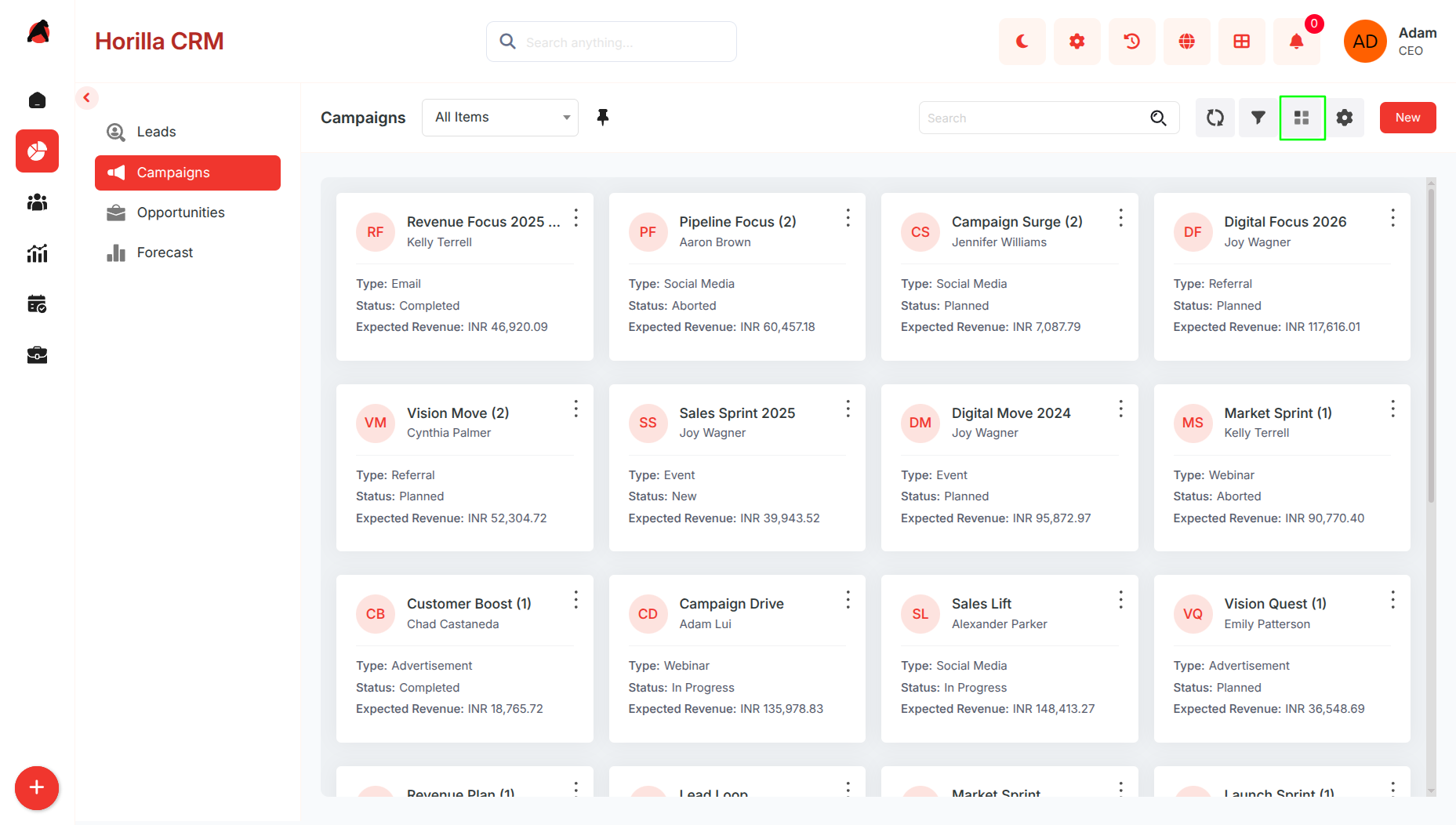The width and height of the screenshot is (1456, 825).
Task: Create a New campaign
Action: tap(1407, 118)
